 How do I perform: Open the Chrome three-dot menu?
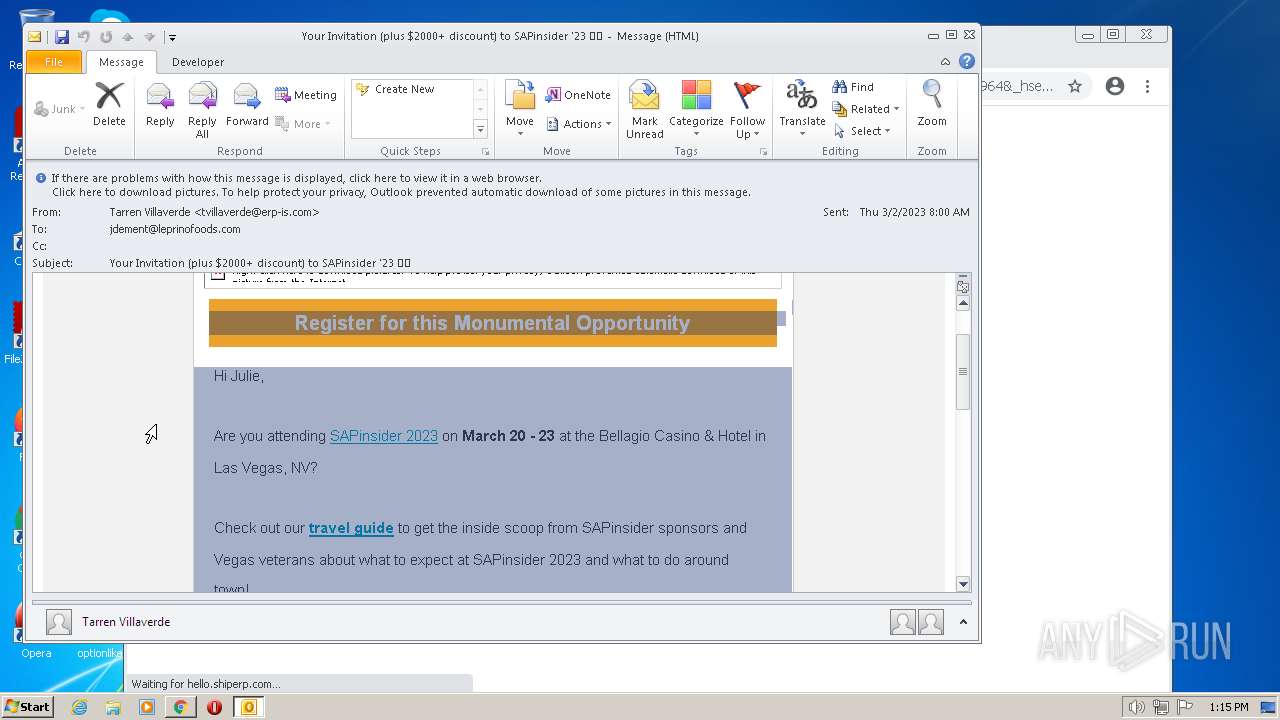[x=1147, y=87]
